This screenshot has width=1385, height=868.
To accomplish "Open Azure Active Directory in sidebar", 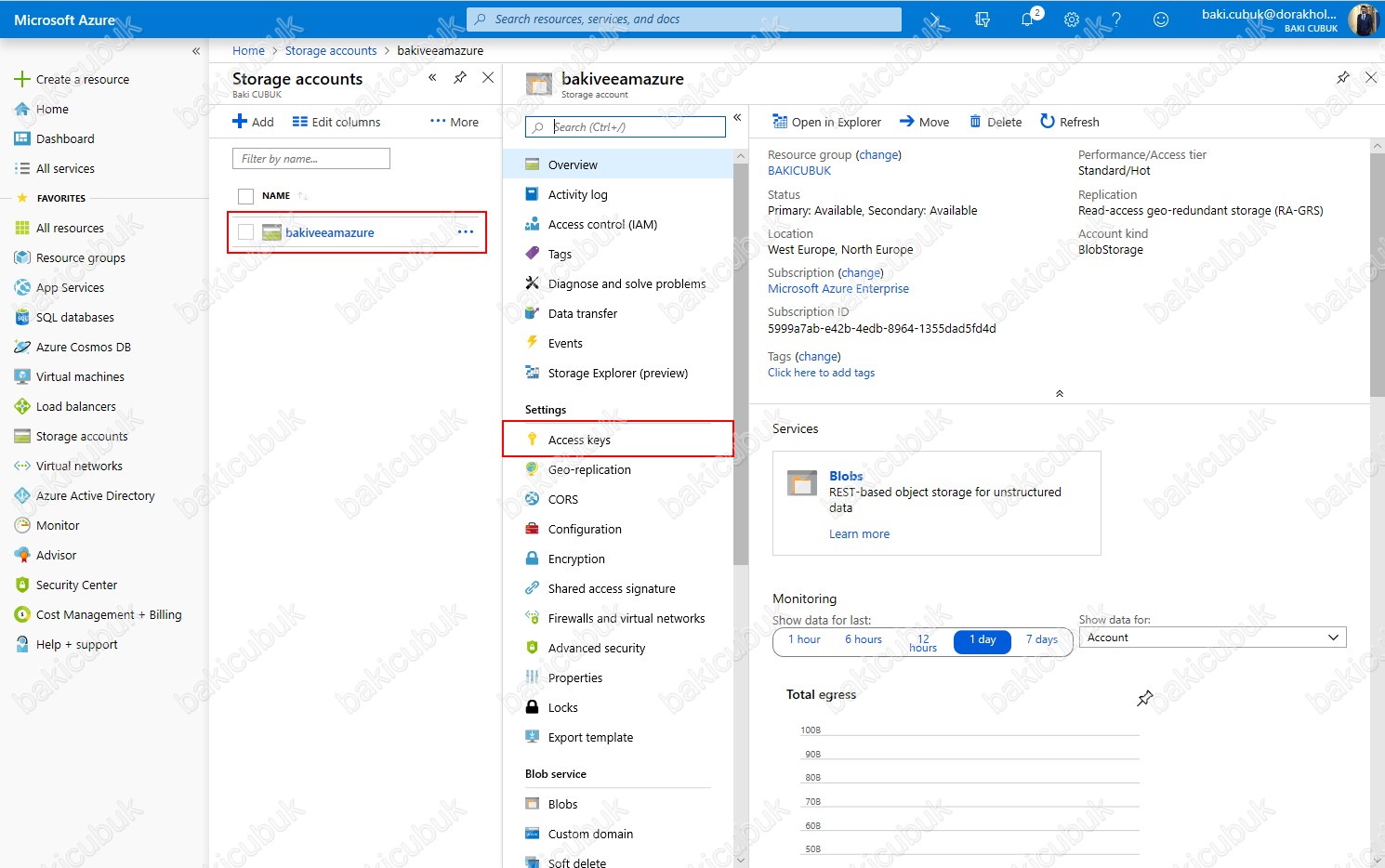I will pyautogui.click(x=85, y=495).
